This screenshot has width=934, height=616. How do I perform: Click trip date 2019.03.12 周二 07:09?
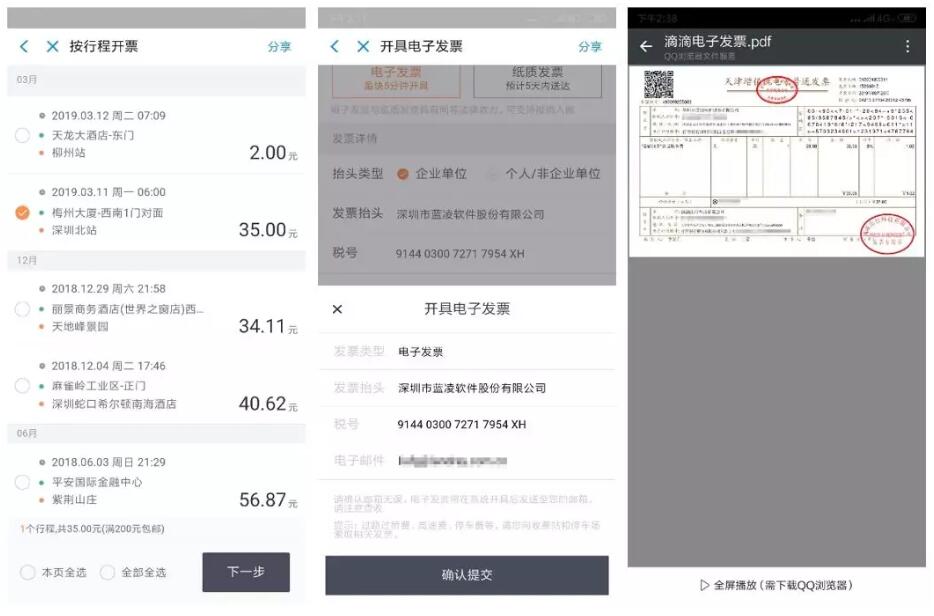point(108,116)
